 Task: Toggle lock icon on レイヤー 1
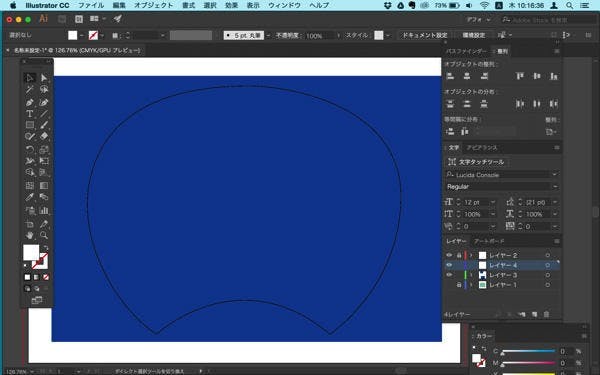[x=458, y=285]
